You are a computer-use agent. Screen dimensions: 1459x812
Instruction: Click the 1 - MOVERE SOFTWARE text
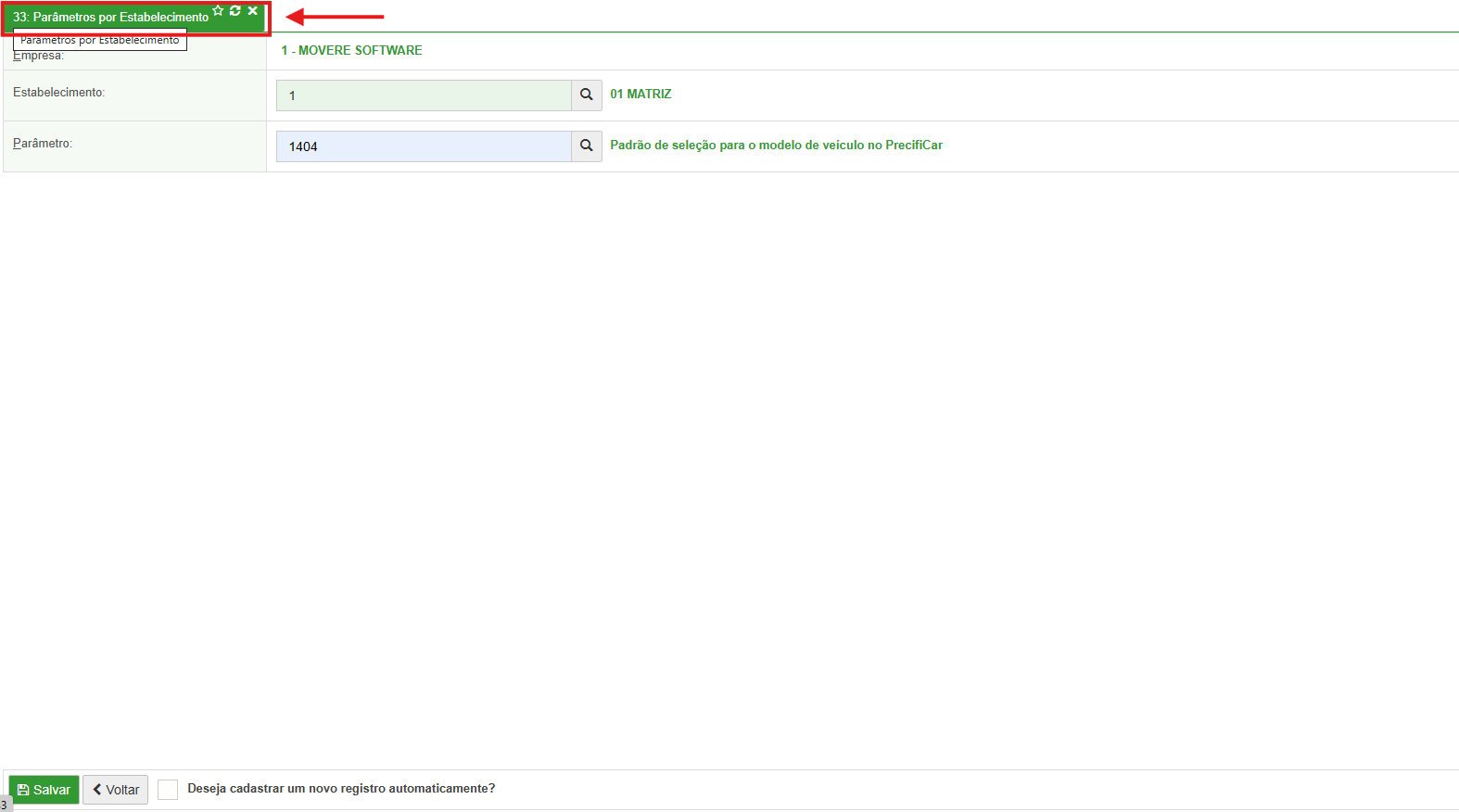(351, 50)
